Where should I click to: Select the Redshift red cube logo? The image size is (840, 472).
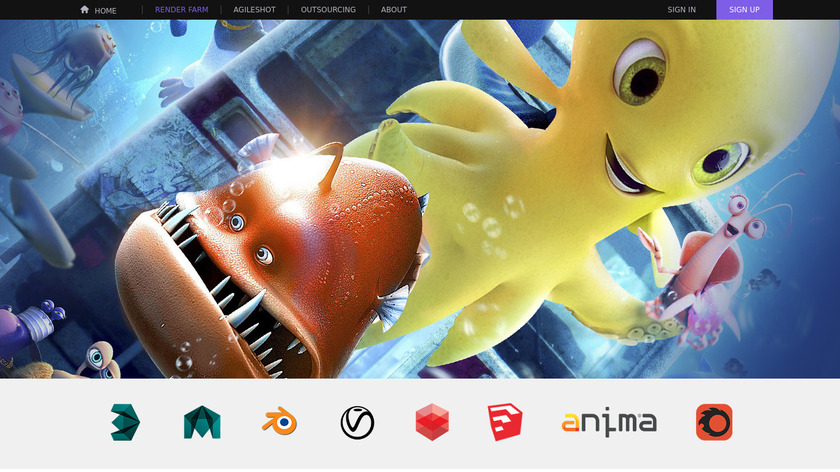point(432,422)
